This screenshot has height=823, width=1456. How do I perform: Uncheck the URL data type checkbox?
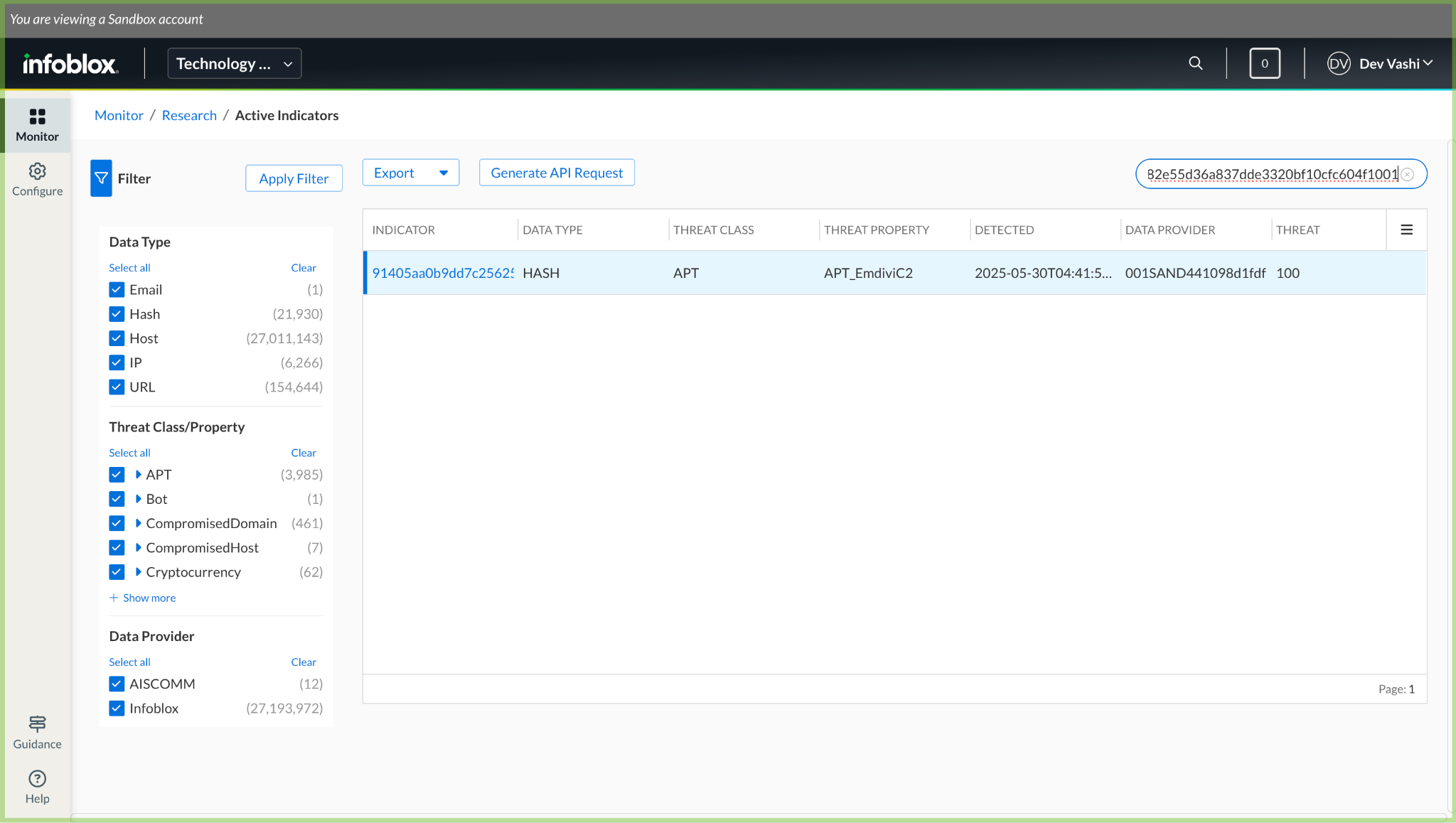pos(117,387)
